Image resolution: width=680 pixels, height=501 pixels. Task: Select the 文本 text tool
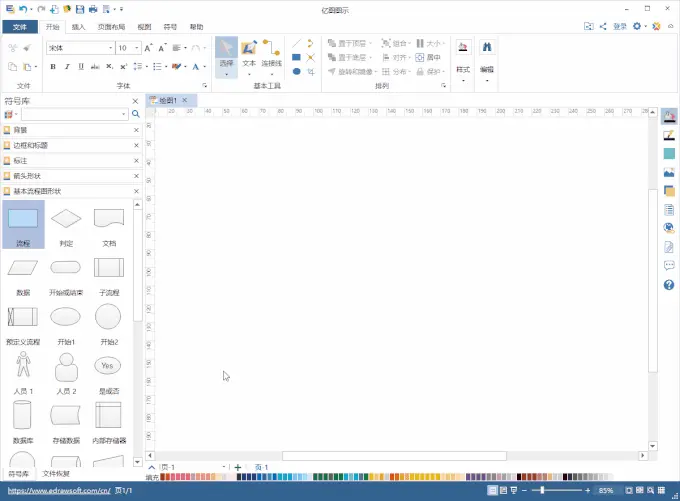point(249,57)
